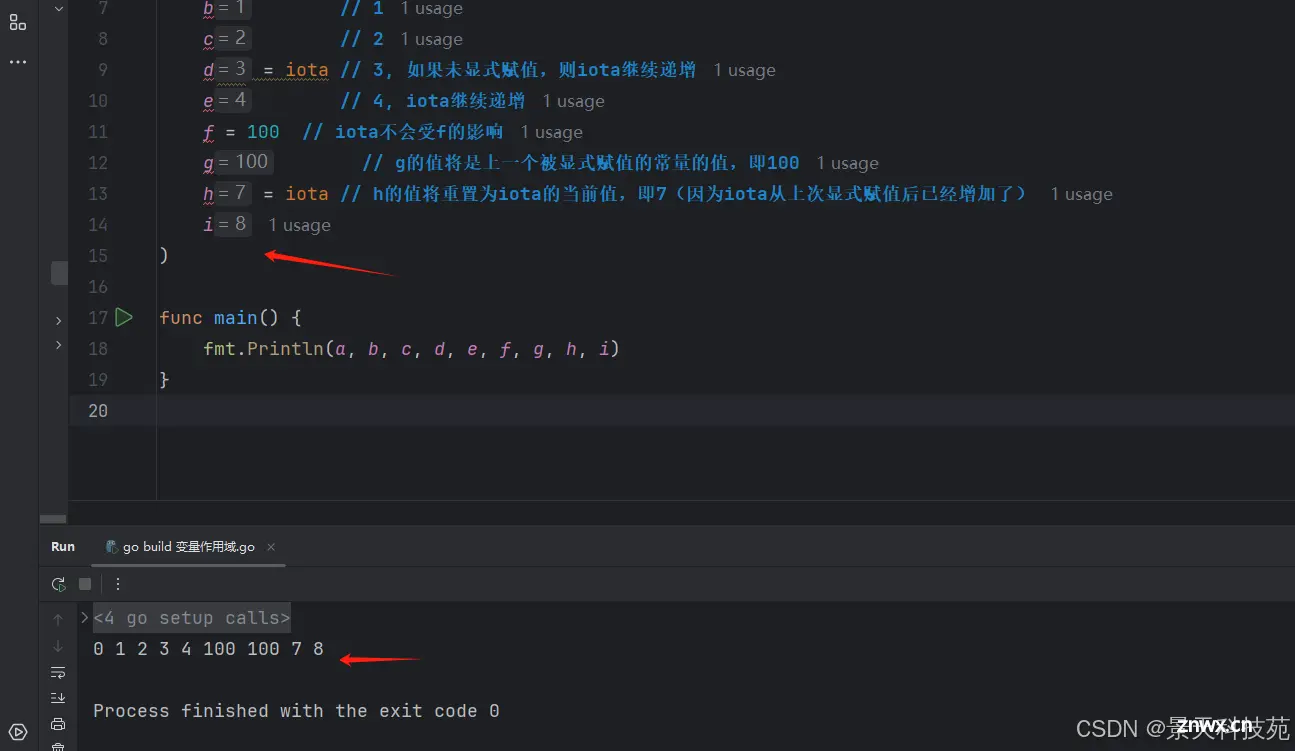Click the '= 100' inlay hint after g
Viewport: 1295px width, 751px height.
(243, 162)
